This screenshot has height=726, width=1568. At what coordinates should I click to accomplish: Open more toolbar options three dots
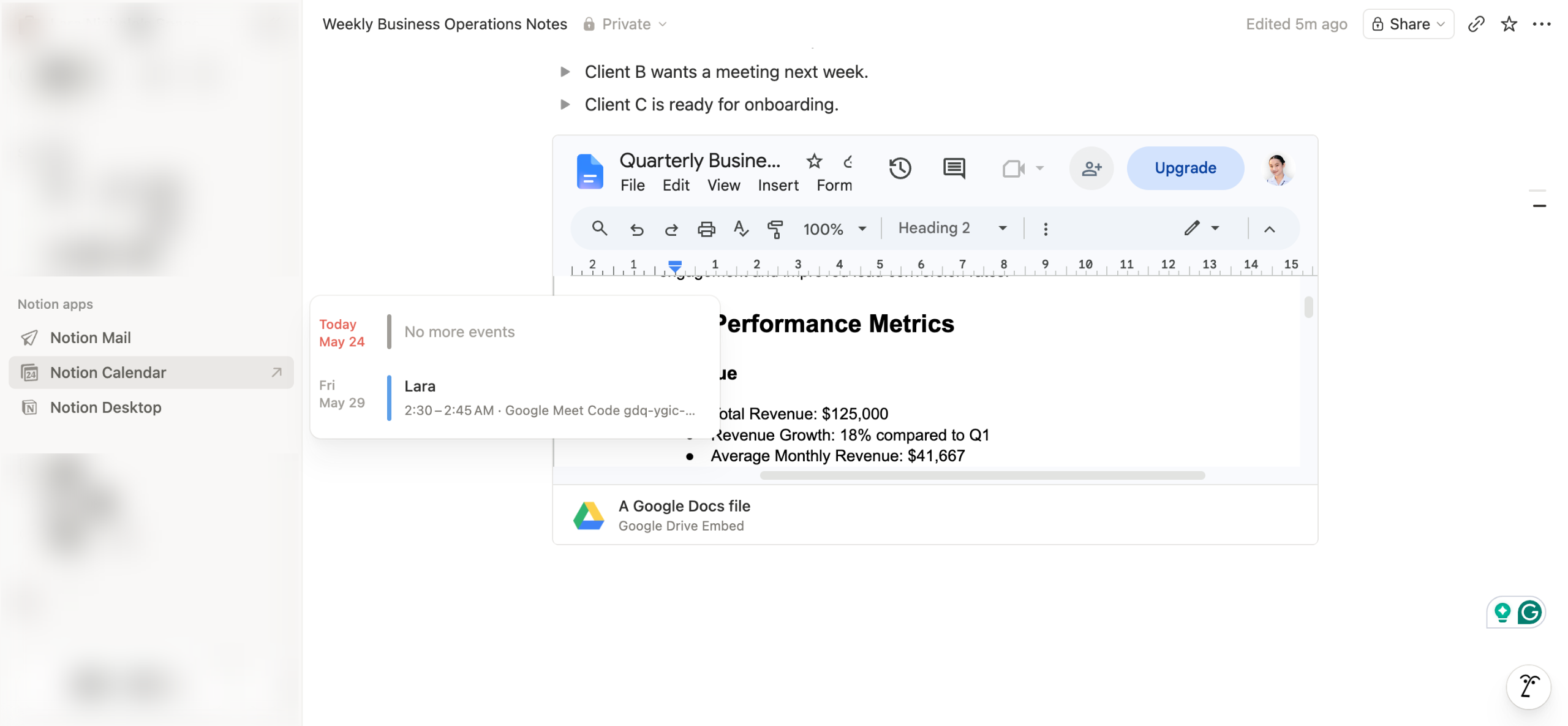[1046, 229]
